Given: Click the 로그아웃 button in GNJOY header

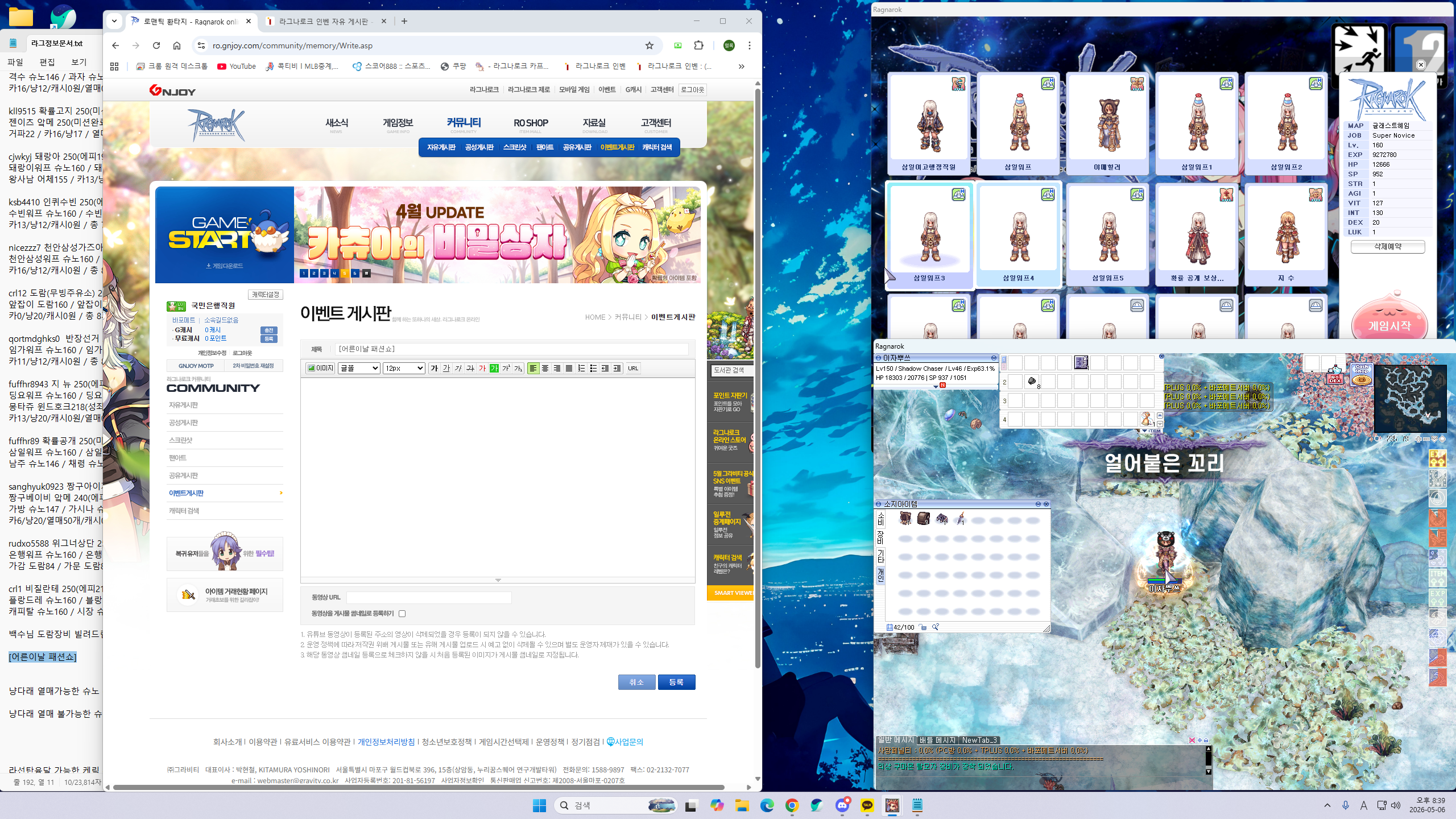Looking at the screenshot, I should pos(692,90).
